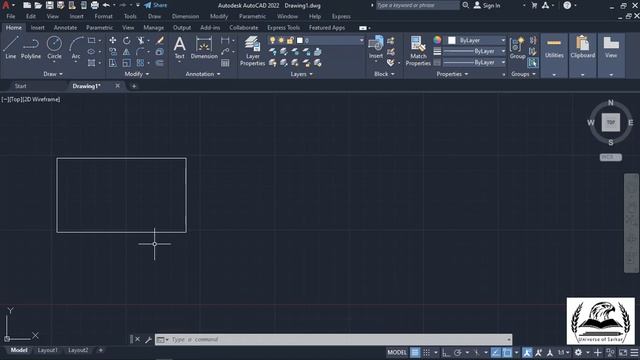Screen dimensions: 640x360
Task: Toggle the layer lock padlock icon
Action: click(290, 40)
